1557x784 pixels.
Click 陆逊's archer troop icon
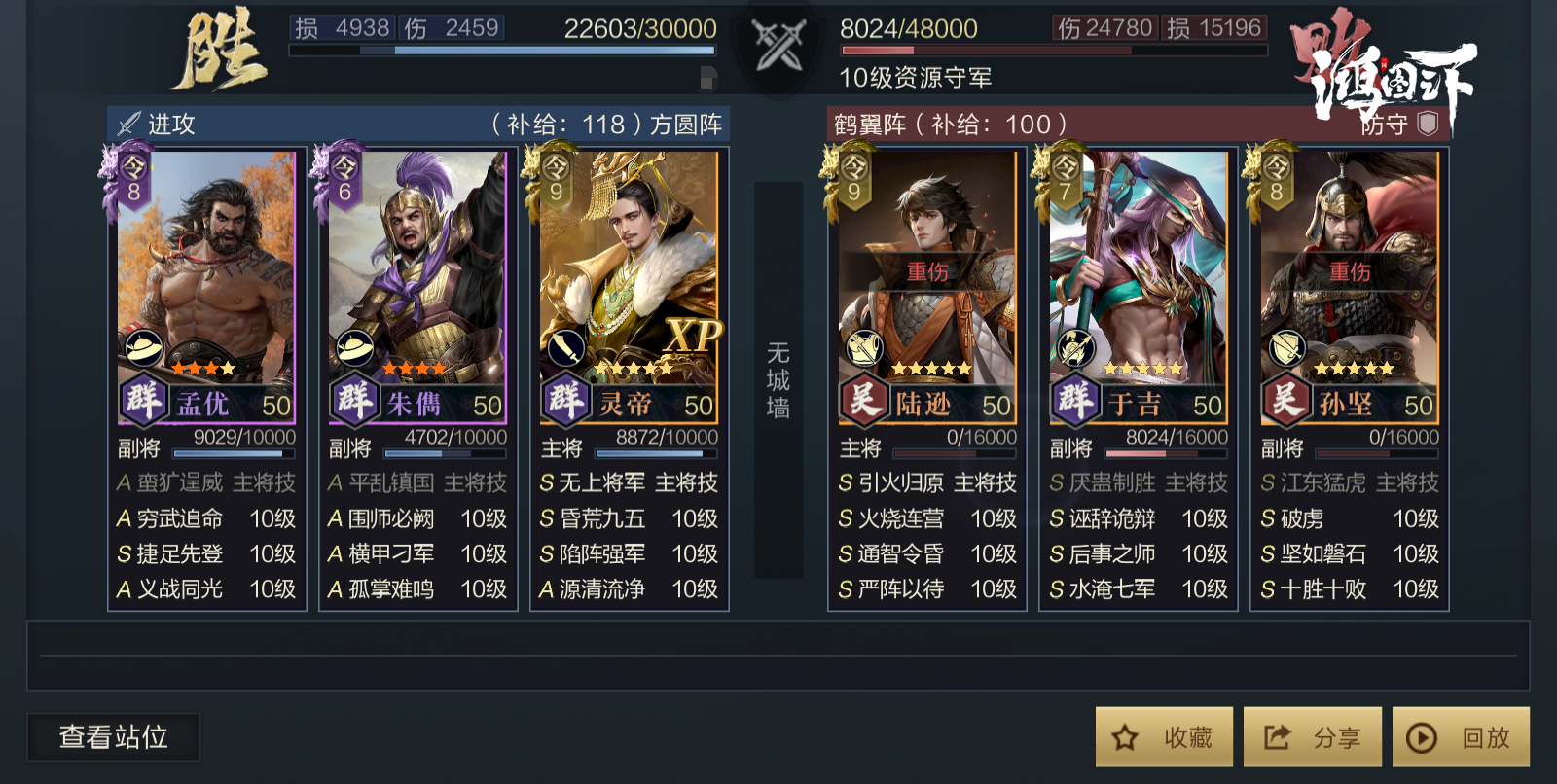[x=864, y=348]
